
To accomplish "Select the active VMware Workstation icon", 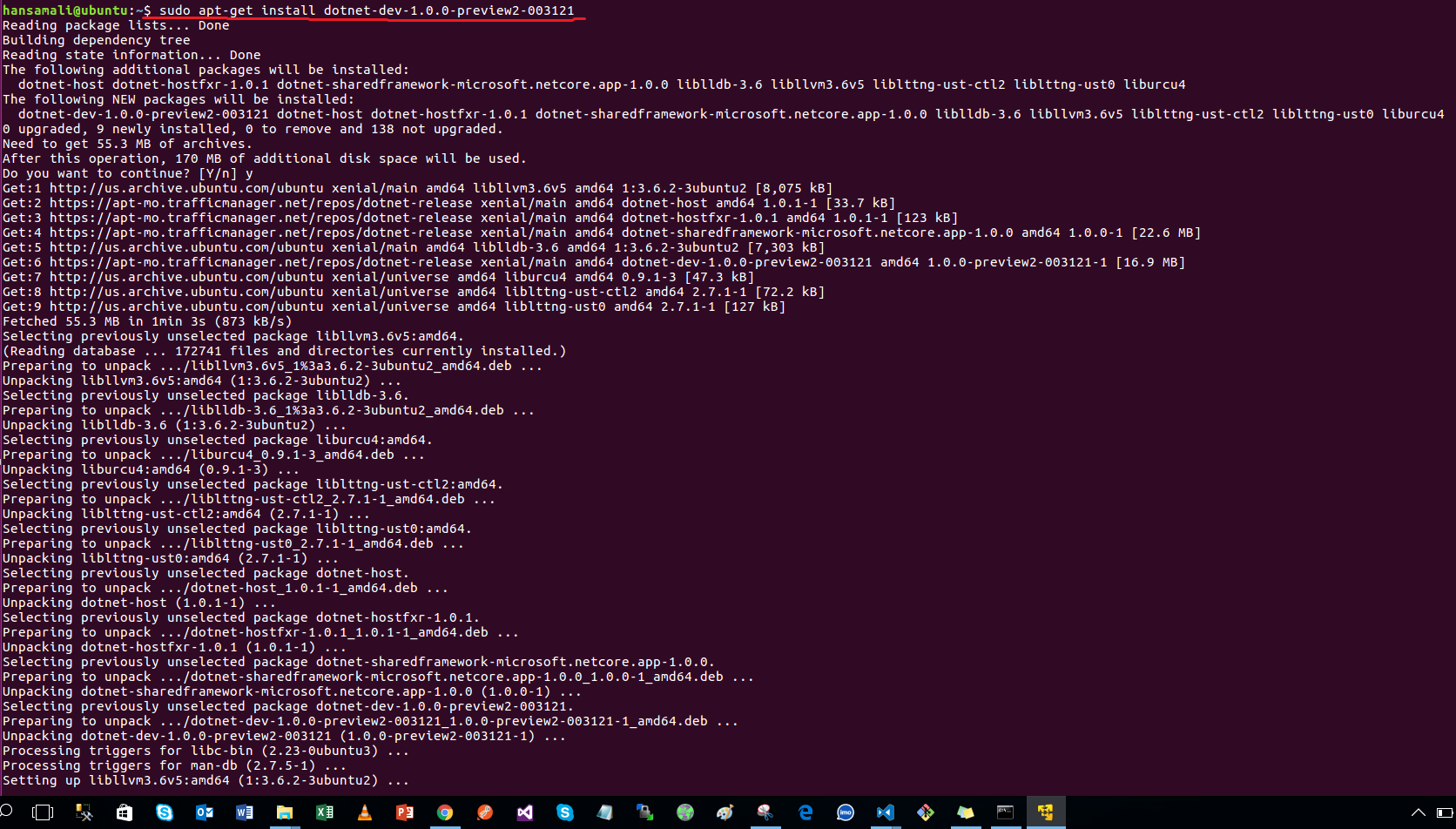I will [x=1046, y=812].
